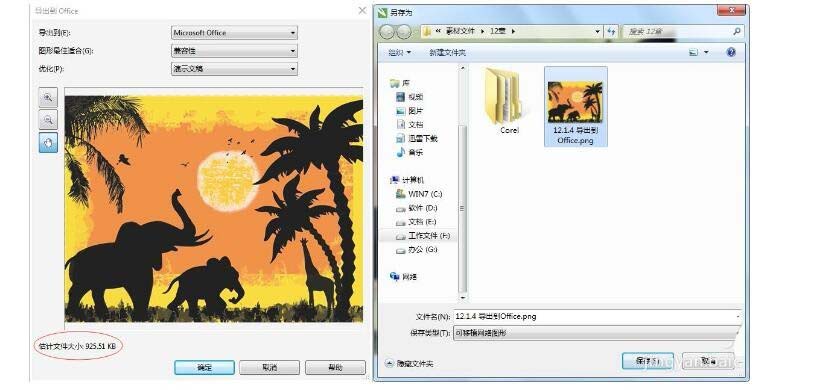Image resolution: width=837 pixels, height=390 pixels.
Task: Open the 图片 pictures library
Action: point(410,111)
